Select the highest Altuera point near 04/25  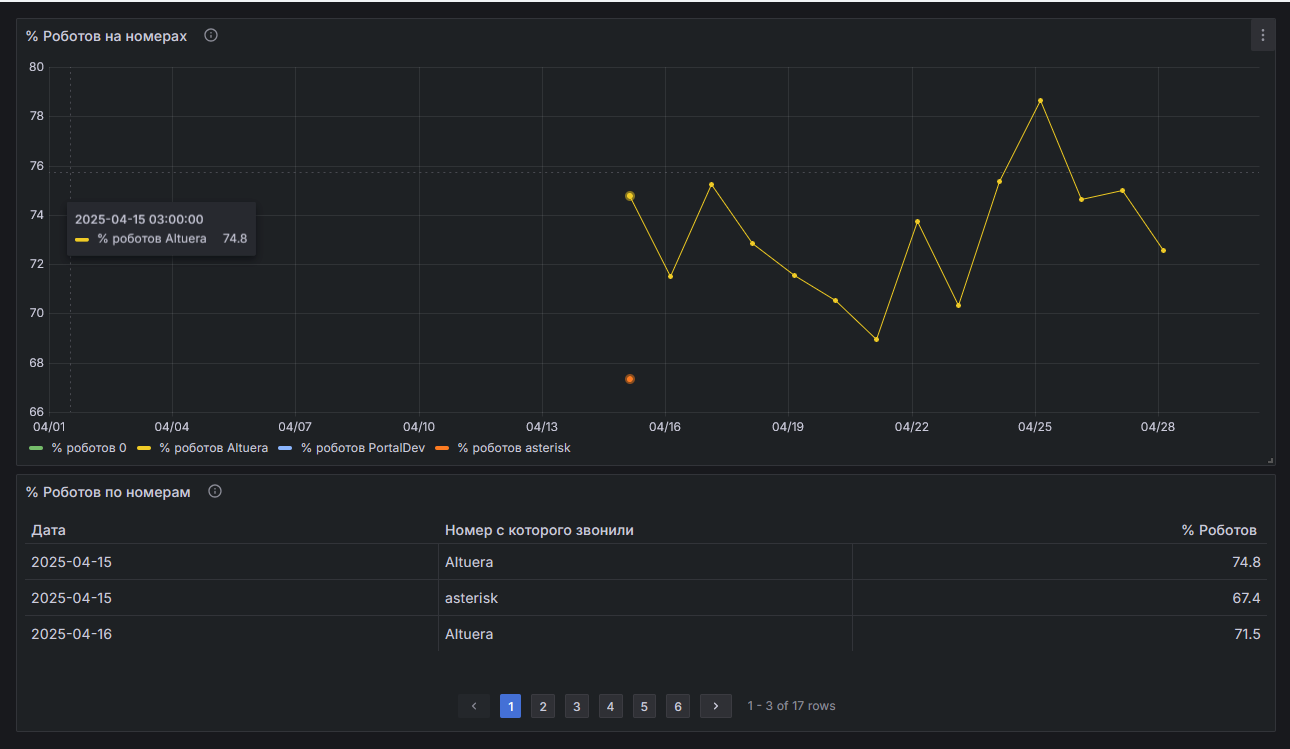click(x=1040, y=101)
